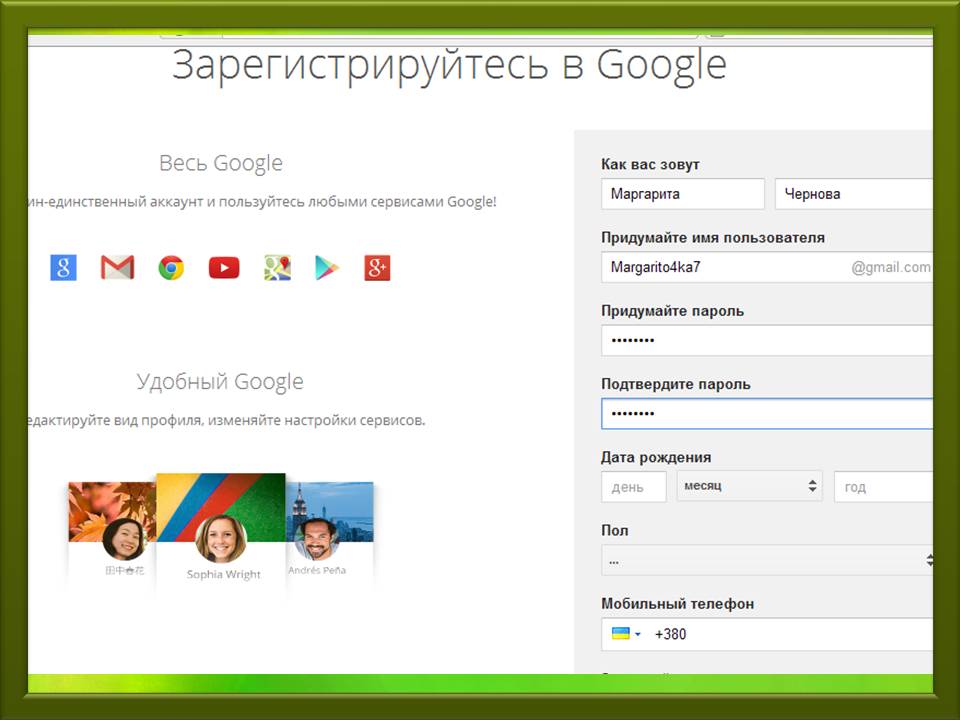This screenshot has height=720, width=960.
Task: Click the Придумайте пароль password field
Action: [x=767, y=340]
